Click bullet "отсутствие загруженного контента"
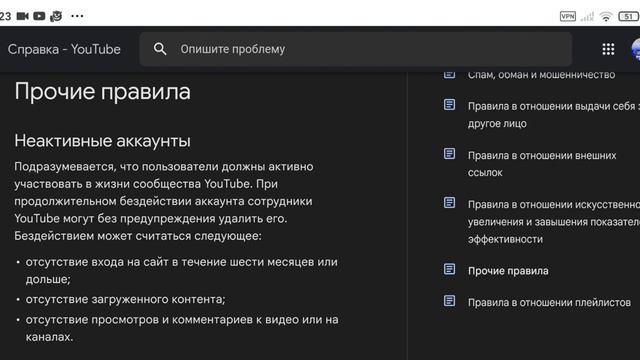Viewport: 640px width, 360px height. tap(125, 299)
